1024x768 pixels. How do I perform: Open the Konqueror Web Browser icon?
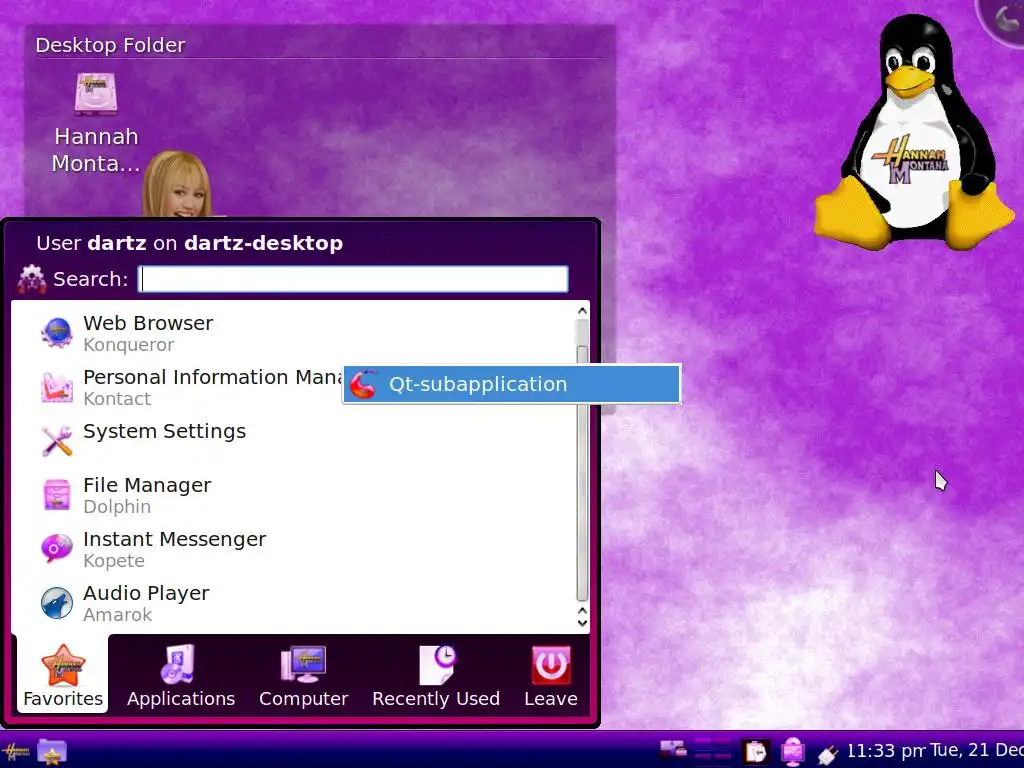pos(57,333)
